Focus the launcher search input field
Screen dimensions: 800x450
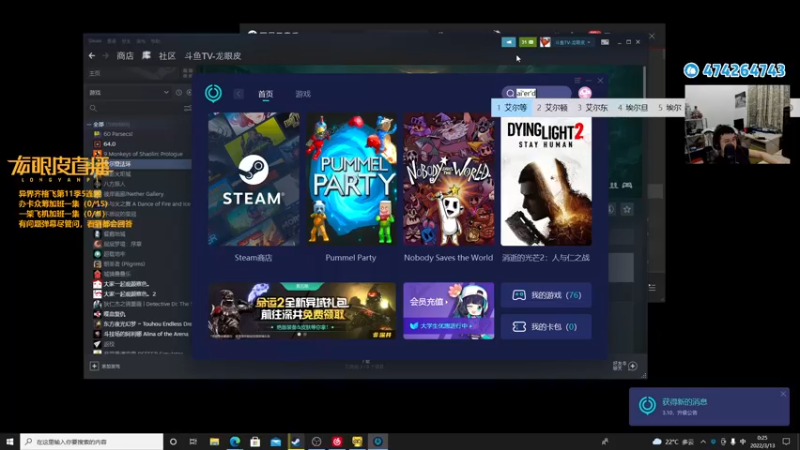point(537,93)
